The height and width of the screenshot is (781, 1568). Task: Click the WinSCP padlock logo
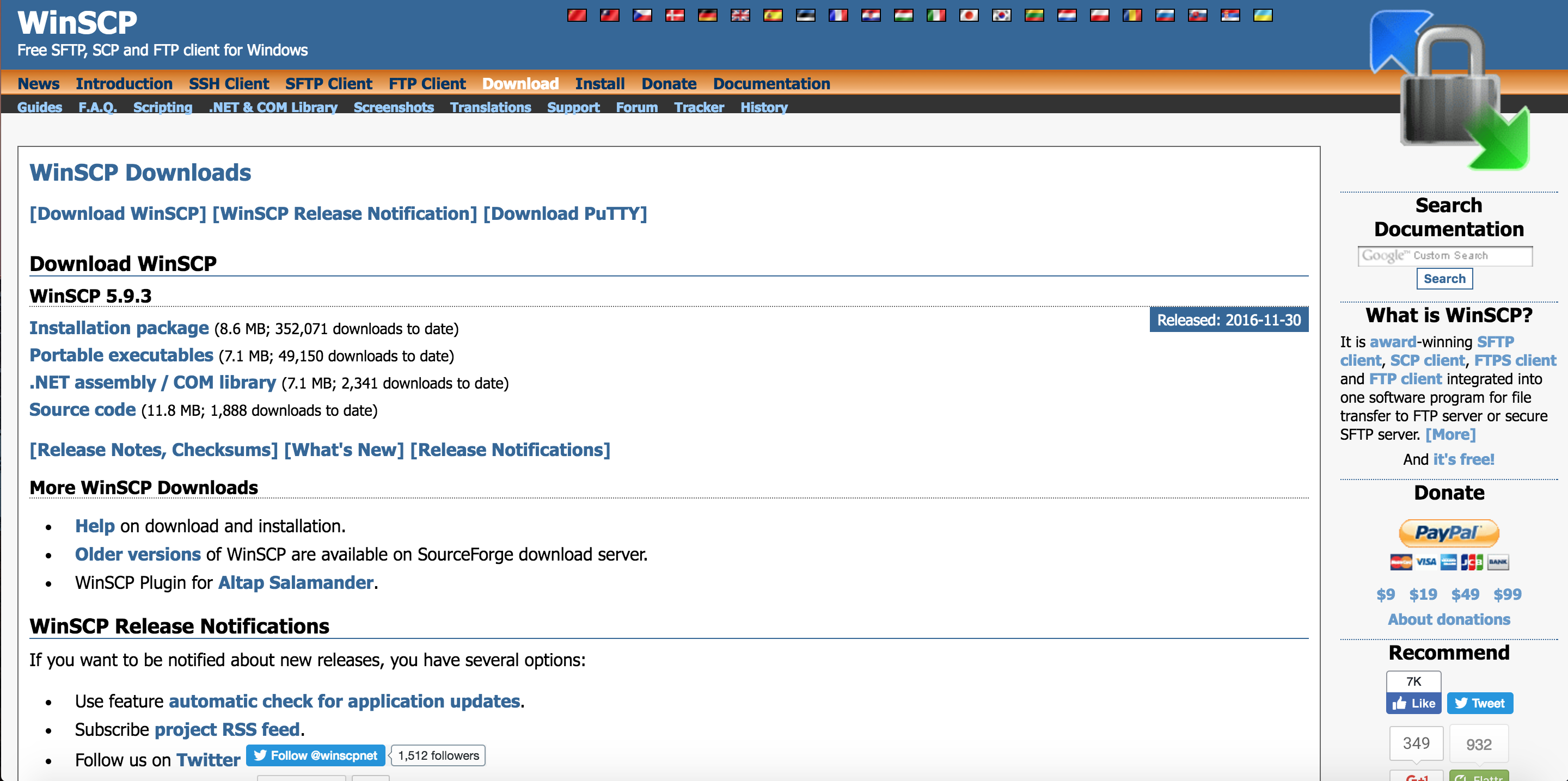coord(1449,90)
